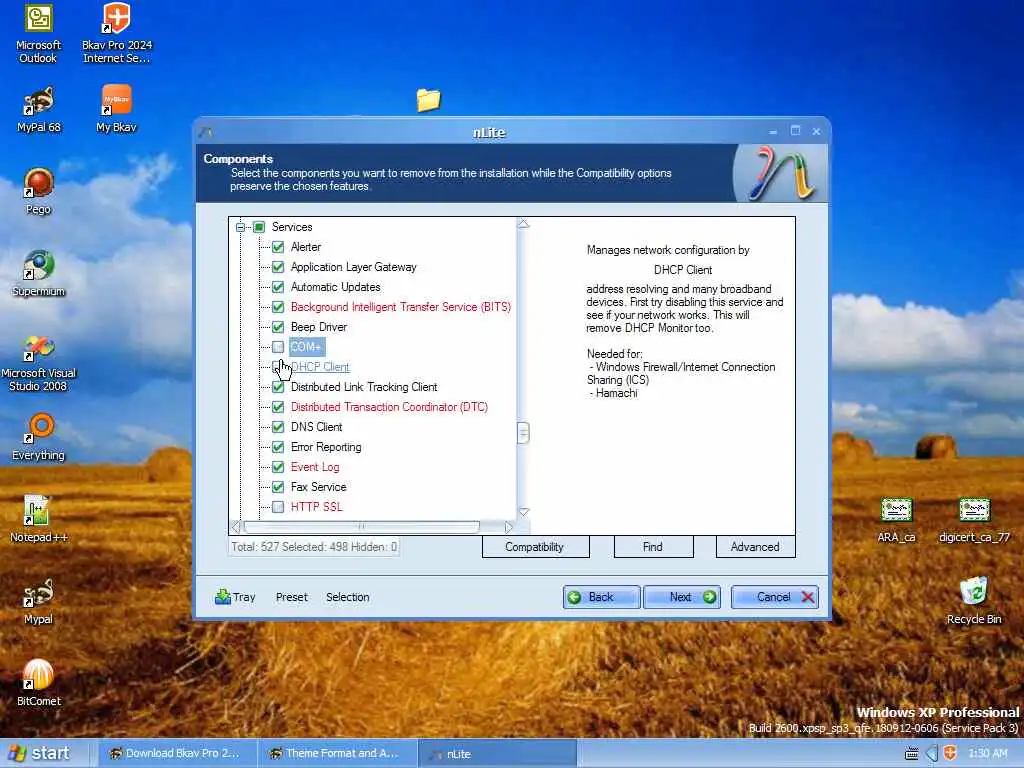Screen dimensions: 1024x768
Task: Send nLite to Tray
Action: (x=235, y=597)
